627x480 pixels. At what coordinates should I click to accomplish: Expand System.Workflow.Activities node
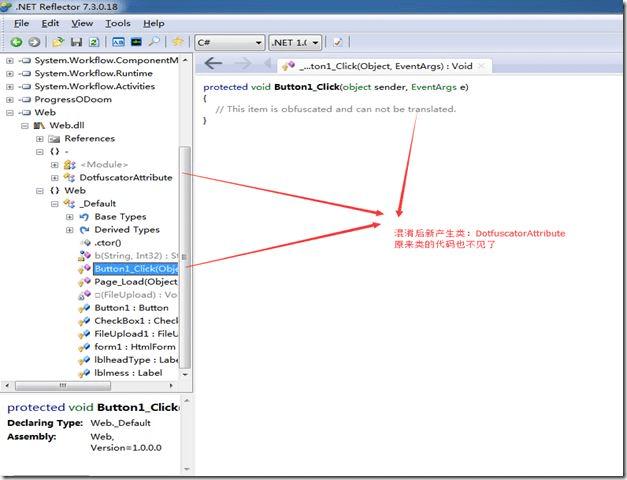10,87
